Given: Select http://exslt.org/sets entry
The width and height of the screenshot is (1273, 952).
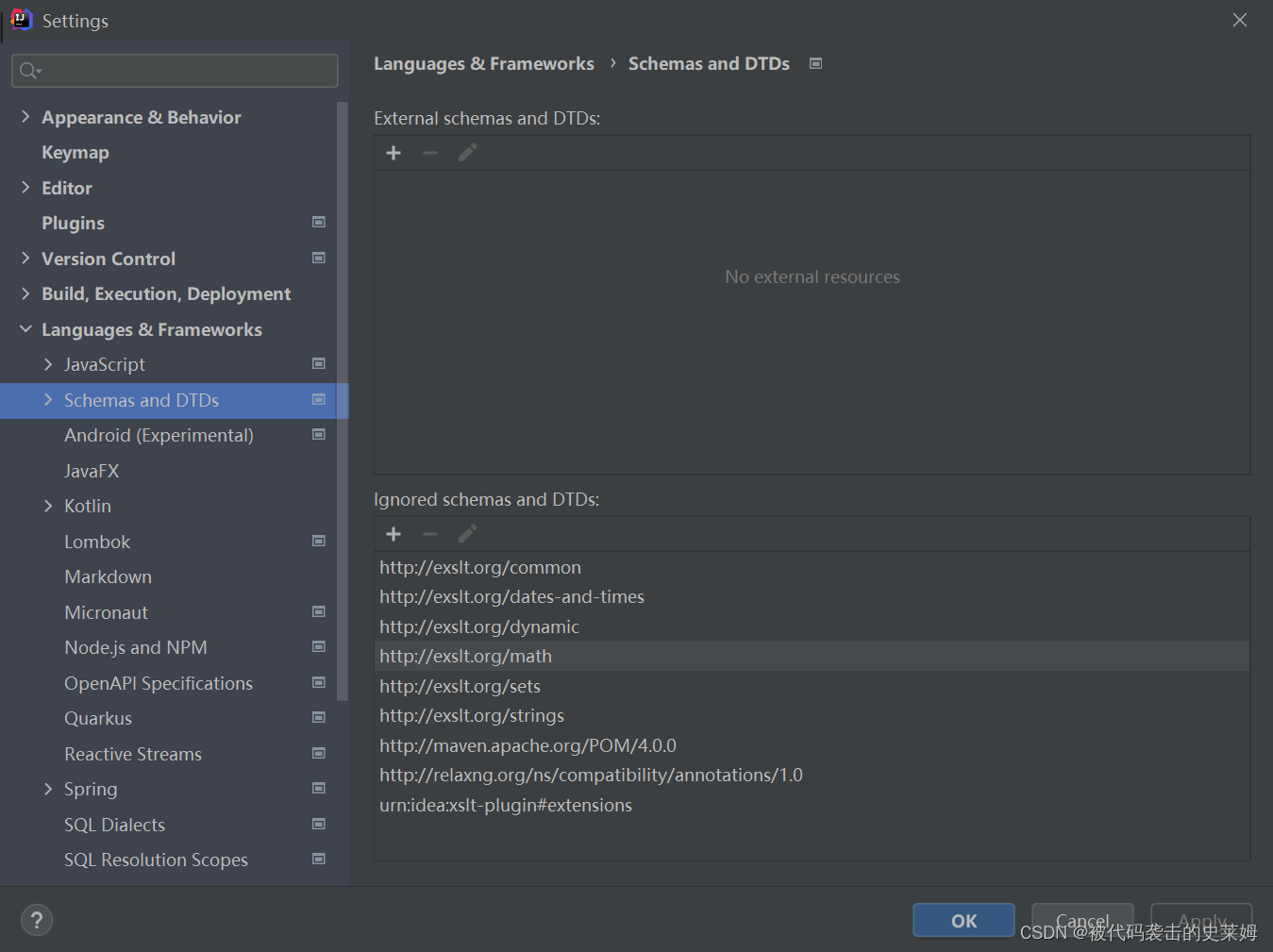Looking at the screenshot, I should coord(812,686).
